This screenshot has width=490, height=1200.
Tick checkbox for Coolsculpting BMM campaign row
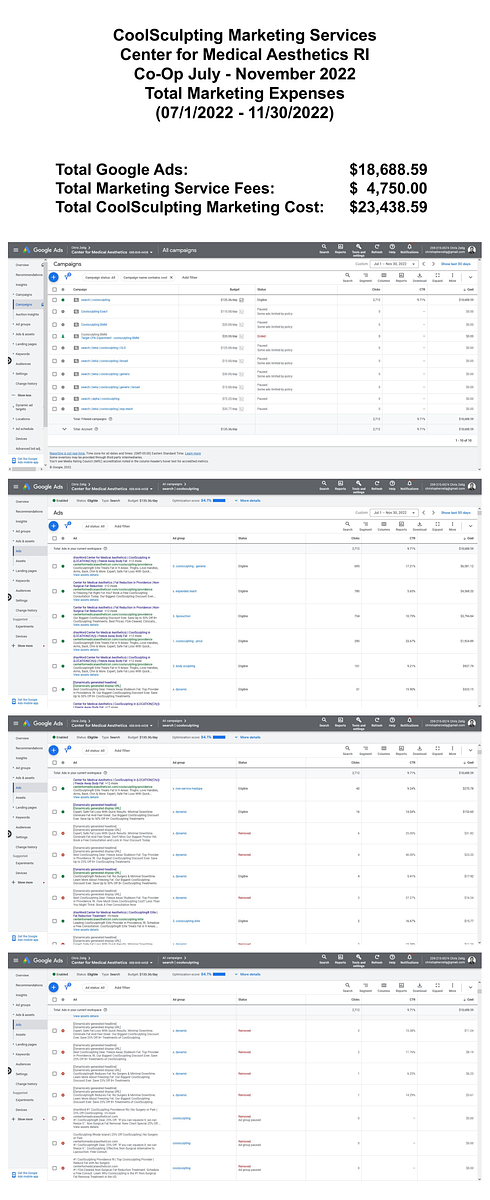click(x=54, y=323)
